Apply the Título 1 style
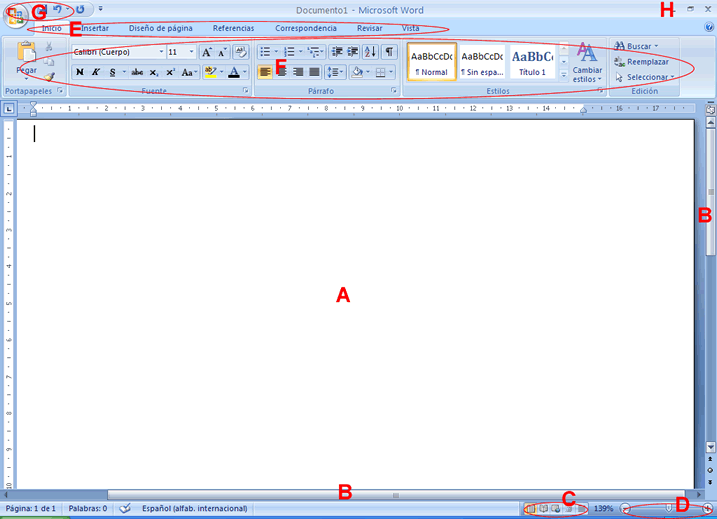This screenshot has width=717, height=519. tap(532, 62)
